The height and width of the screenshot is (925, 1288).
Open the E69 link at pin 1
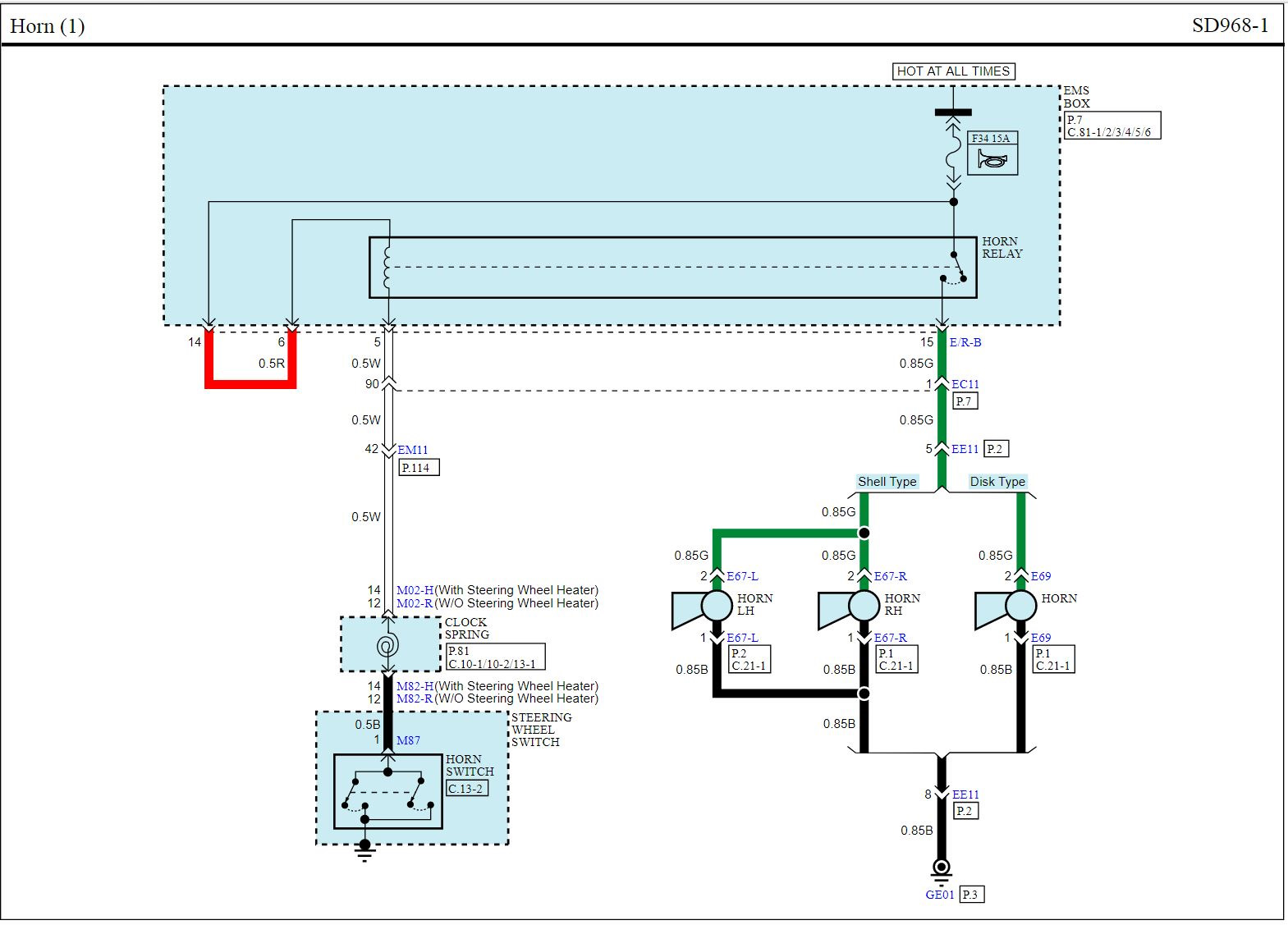pyautogui.click(x=1041, y=638)
